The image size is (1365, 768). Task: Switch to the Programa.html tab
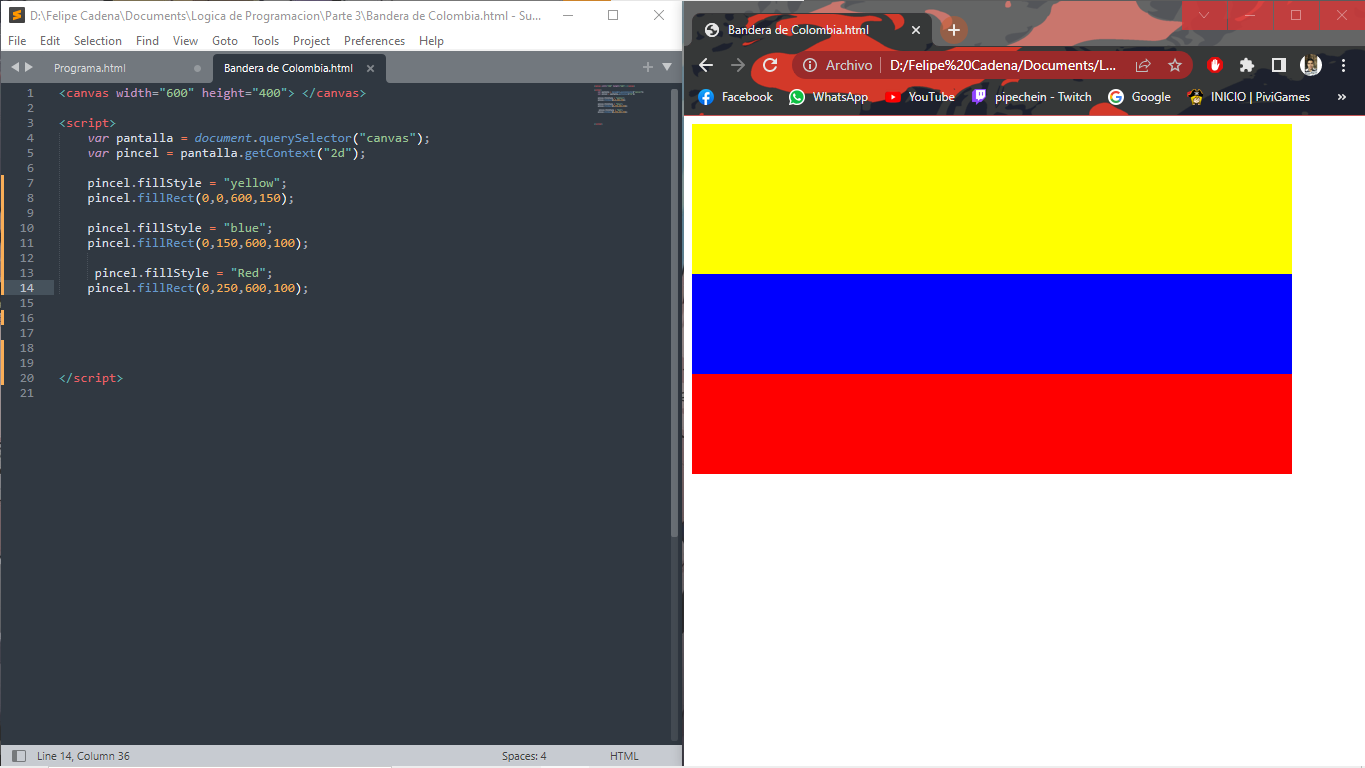pos(90,68)
